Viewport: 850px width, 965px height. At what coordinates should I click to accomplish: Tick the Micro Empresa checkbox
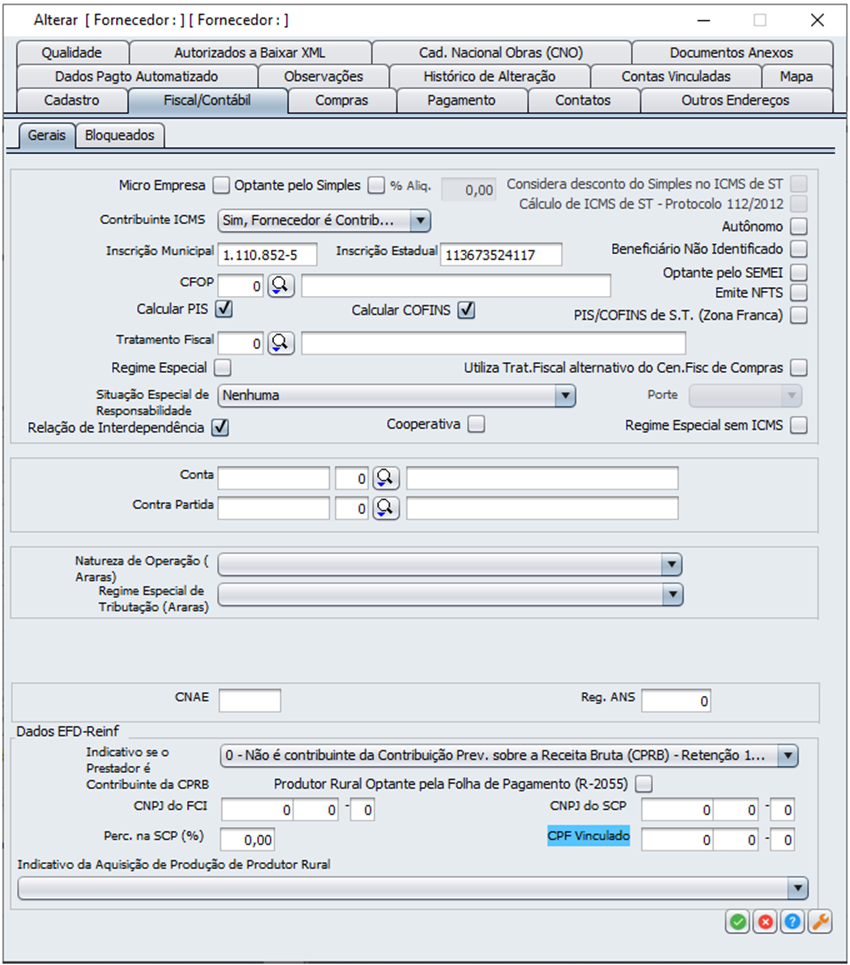point(221,185)
